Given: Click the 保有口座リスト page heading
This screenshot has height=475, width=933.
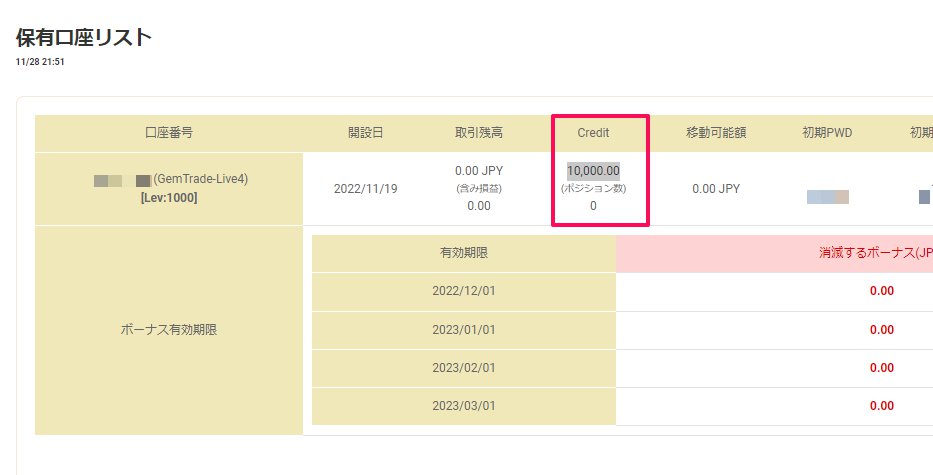Looking at the screenshot, I should tap(84, 38).
